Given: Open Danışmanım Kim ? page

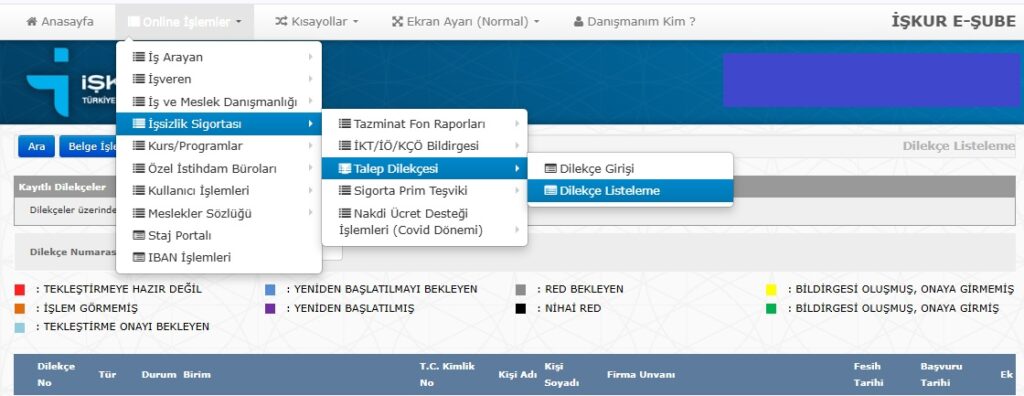Looking at the screenshot, I should 634,22.
